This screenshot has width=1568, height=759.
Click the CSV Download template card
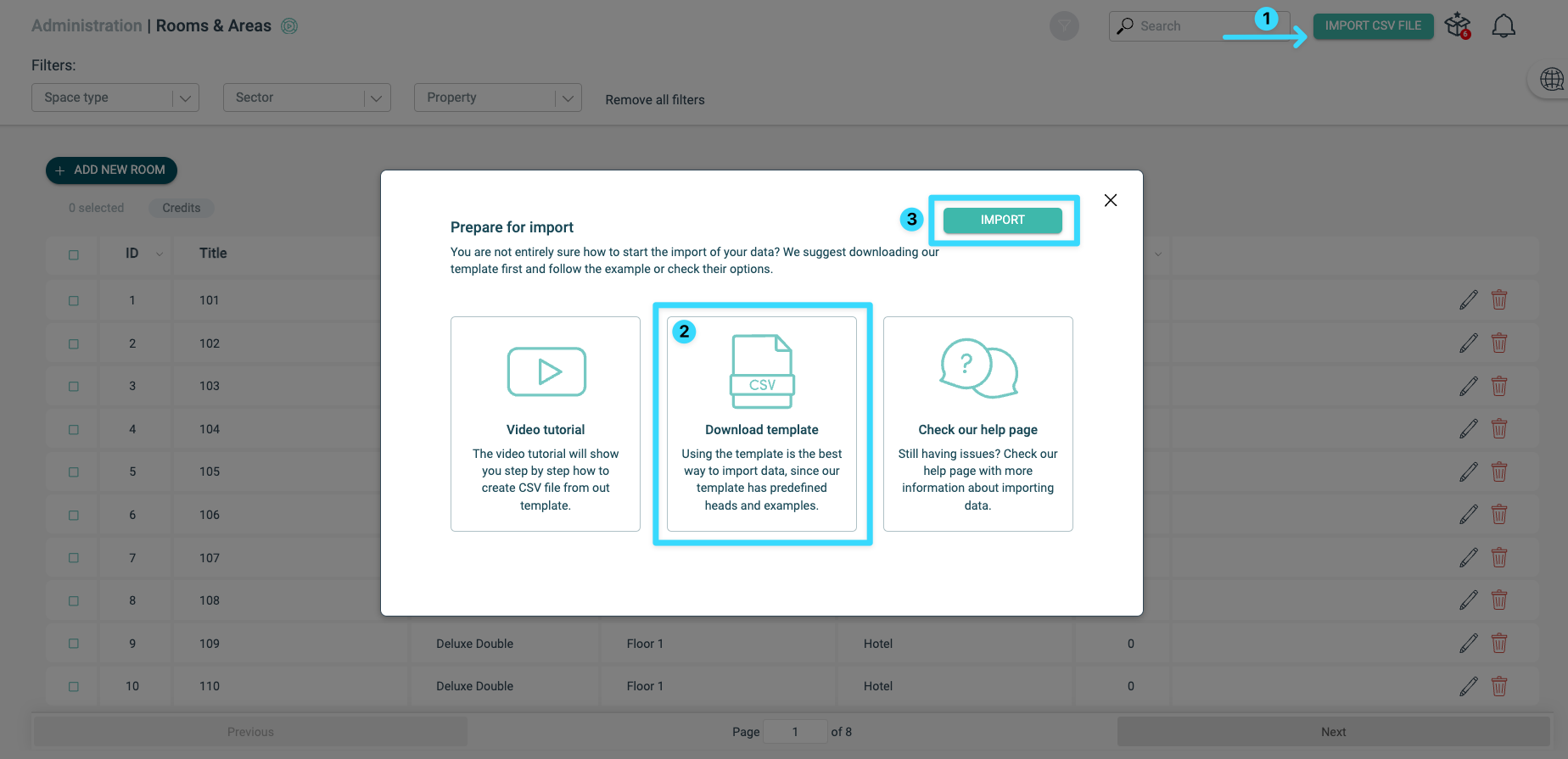coord(762,424)
